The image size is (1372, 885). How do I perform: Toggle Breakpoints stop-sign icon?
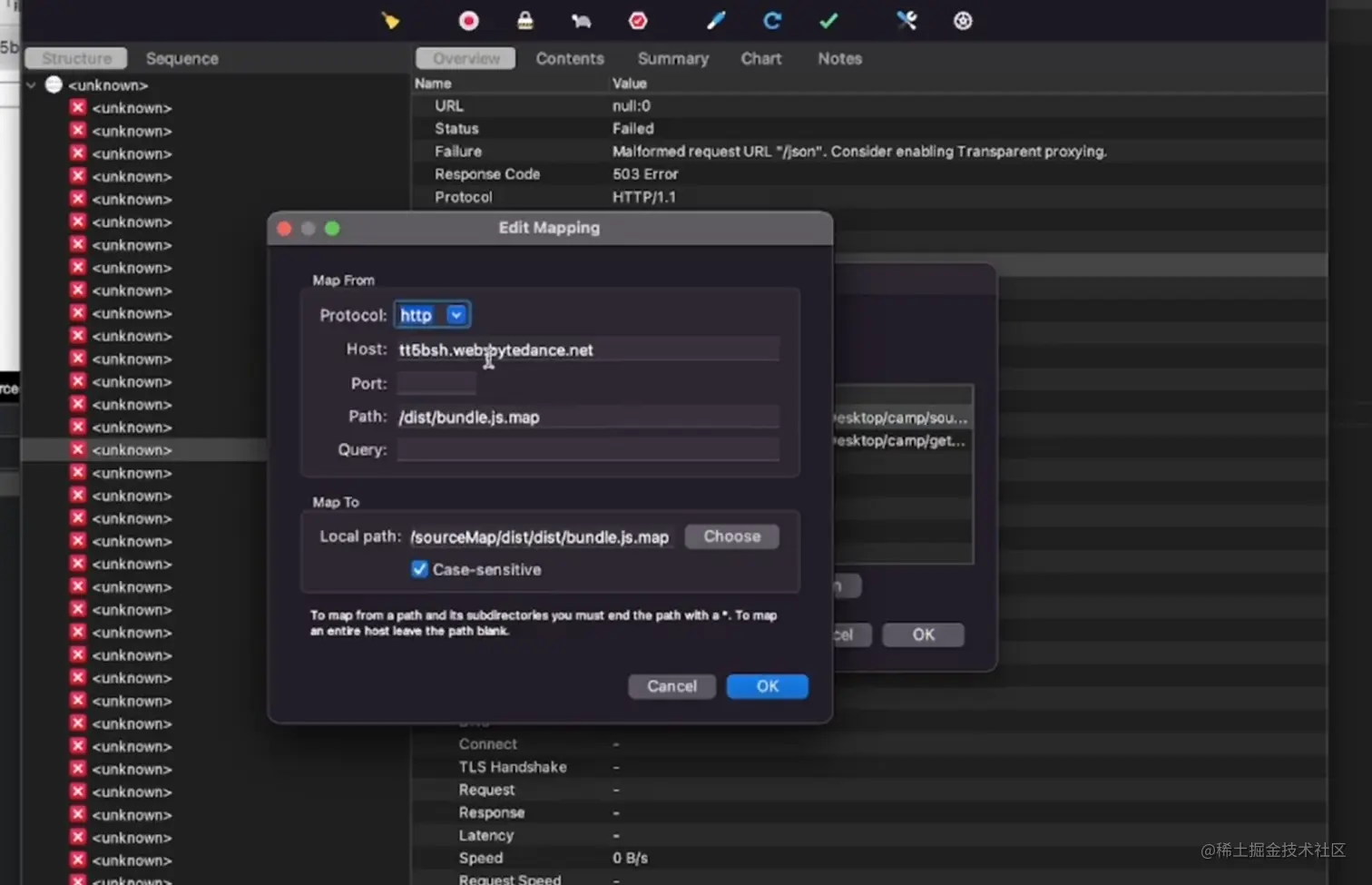click(638, 20)
